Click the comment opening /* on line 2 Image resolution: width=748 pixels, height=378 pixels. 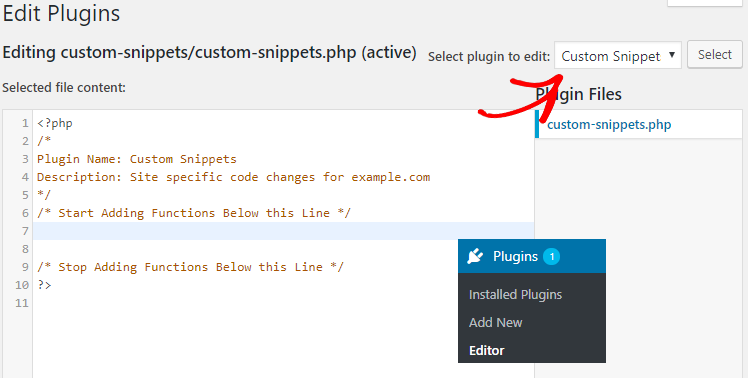pos(44,141)
